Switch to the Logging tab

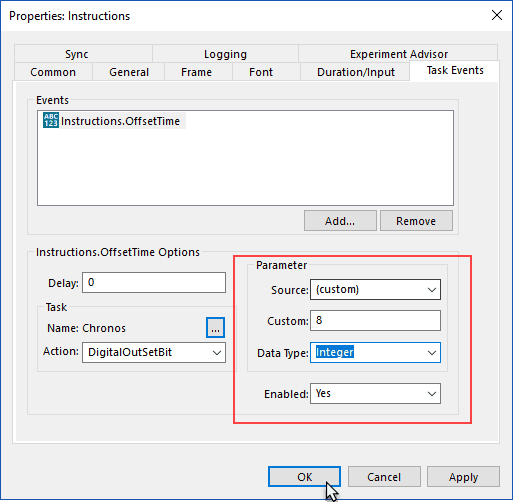tap(225, 54)
